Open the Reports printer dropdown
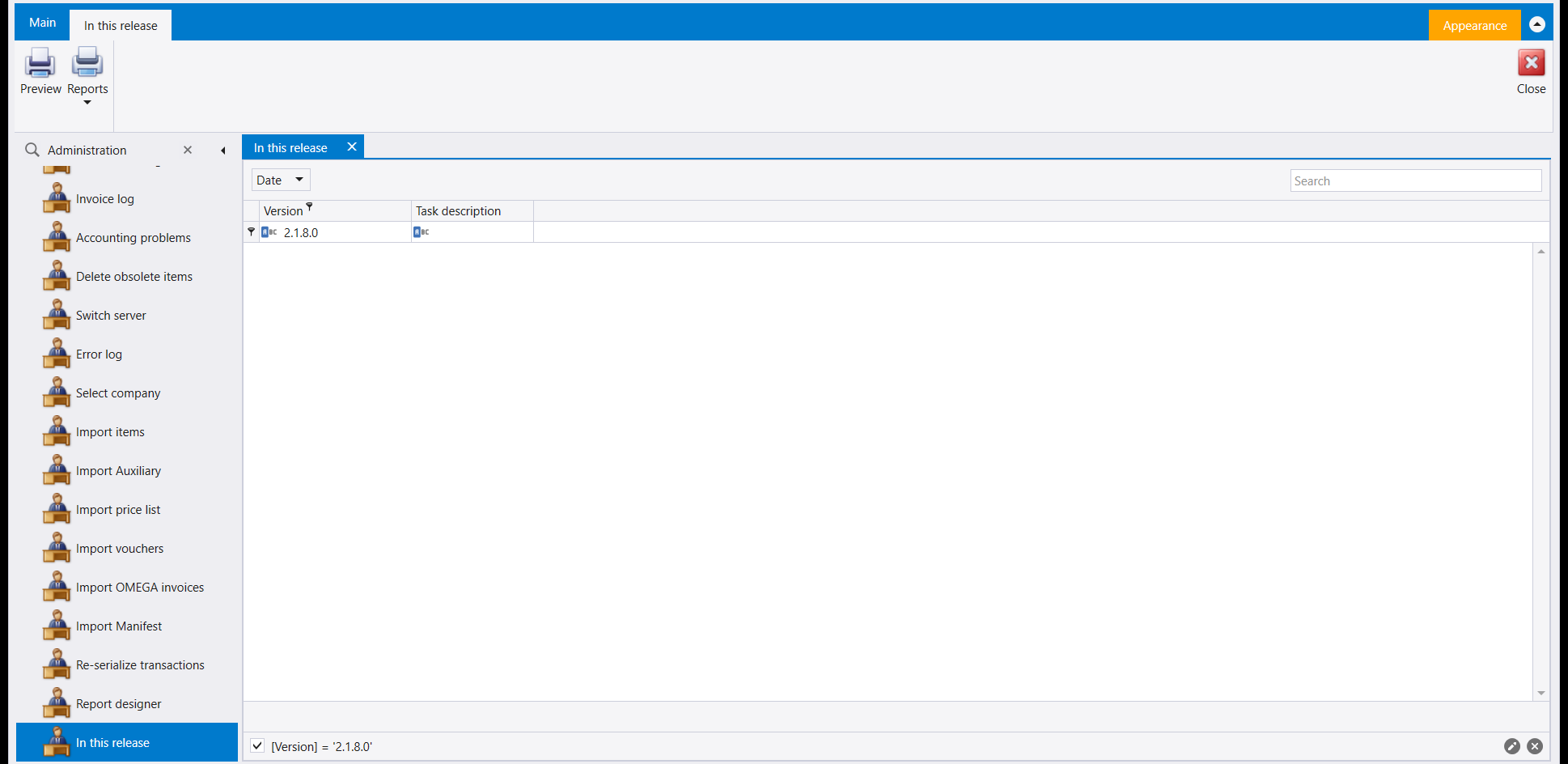1568x764 pixels. tap(87, 76)
